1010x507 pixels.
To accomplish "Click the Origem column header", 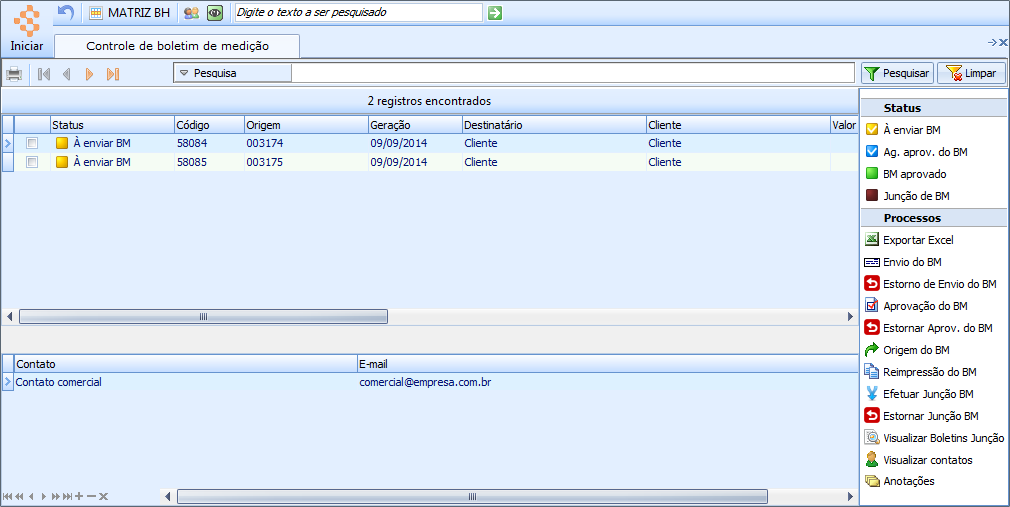I will 307,125.
